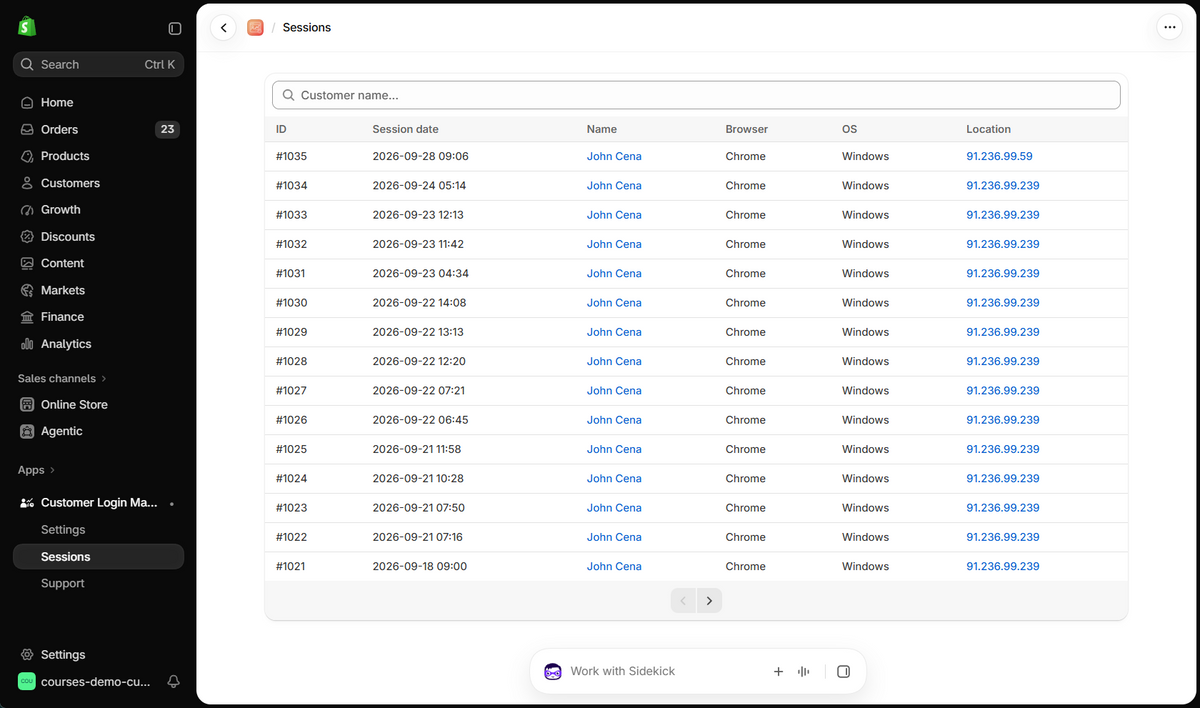1200x708 pixels.
Task: Click the Customer name search field
Action: [696, 95]
